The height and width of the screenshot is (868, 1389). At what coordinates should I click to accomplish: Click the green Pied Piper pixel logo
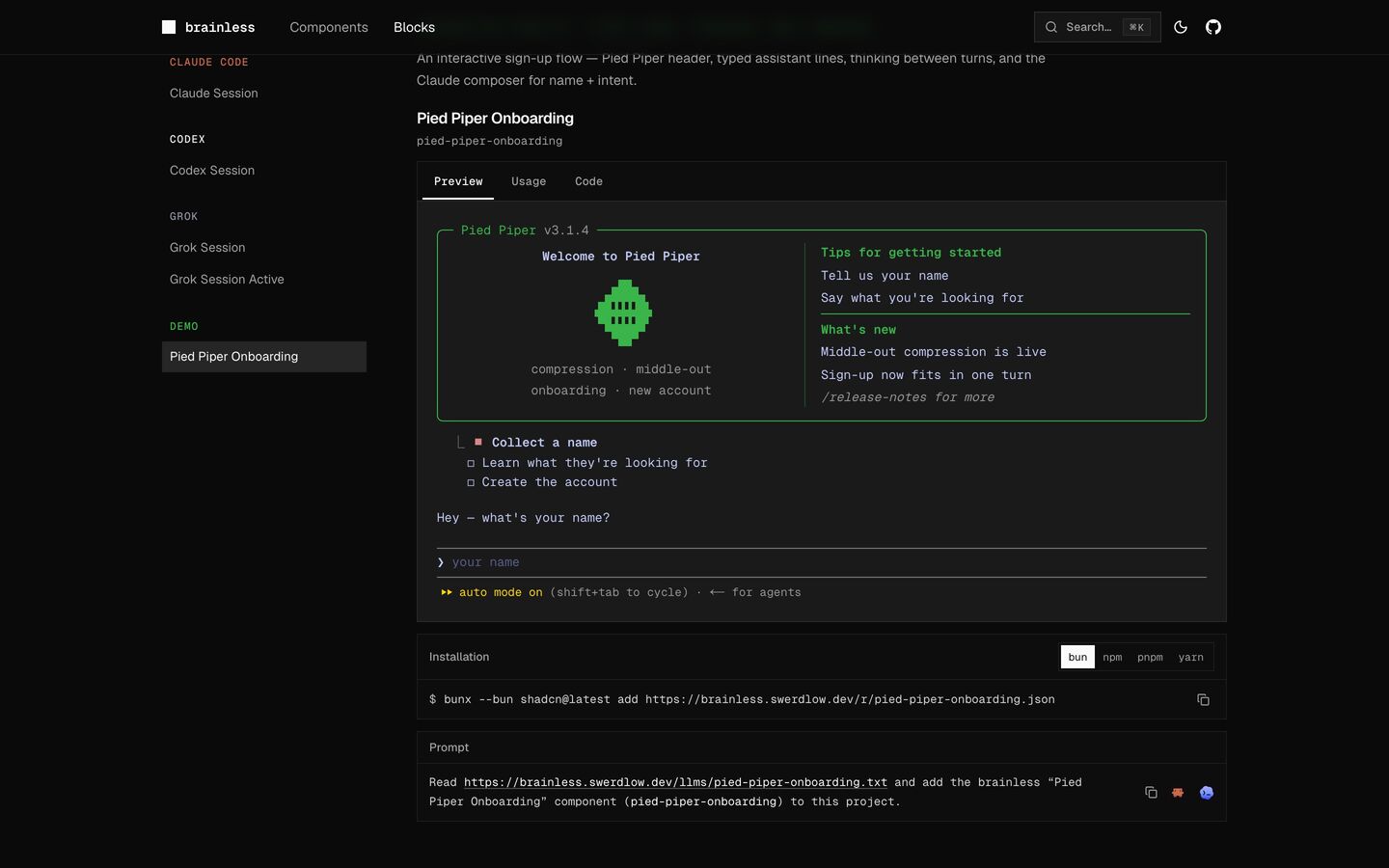click(x=623, y=312)
